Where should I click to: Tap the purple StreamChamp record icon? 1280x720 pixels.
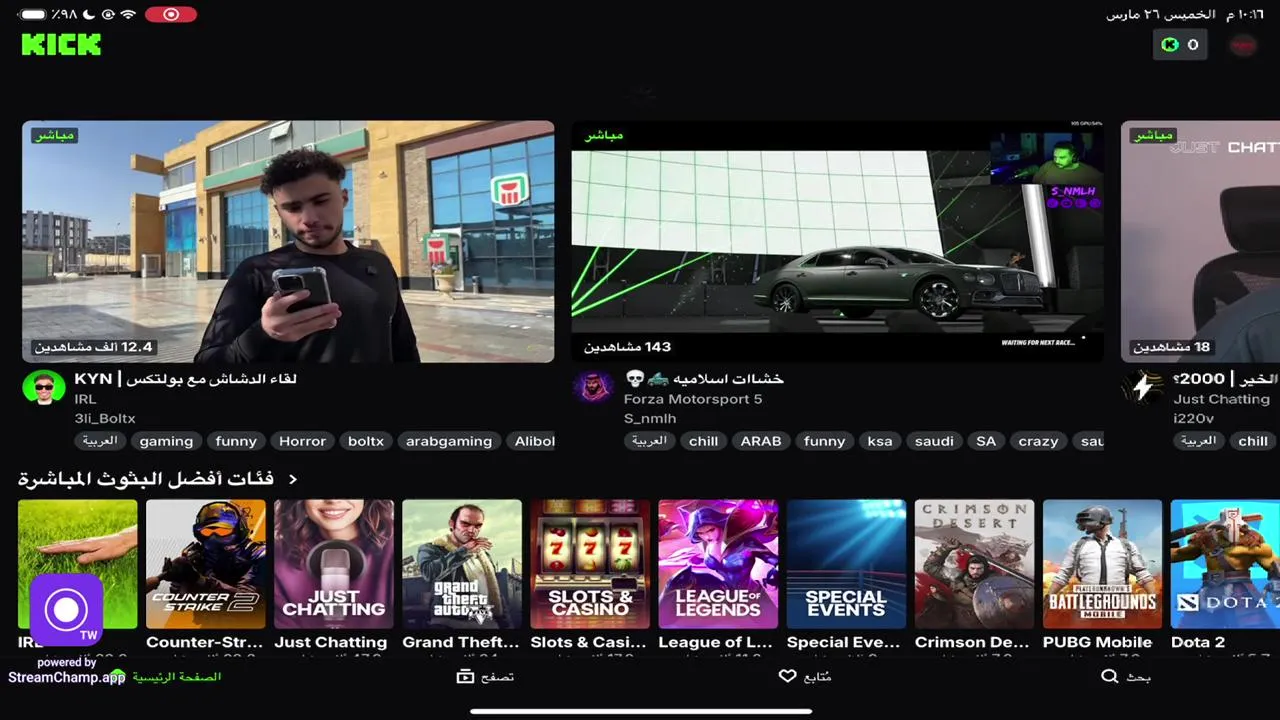pos(66,610)
